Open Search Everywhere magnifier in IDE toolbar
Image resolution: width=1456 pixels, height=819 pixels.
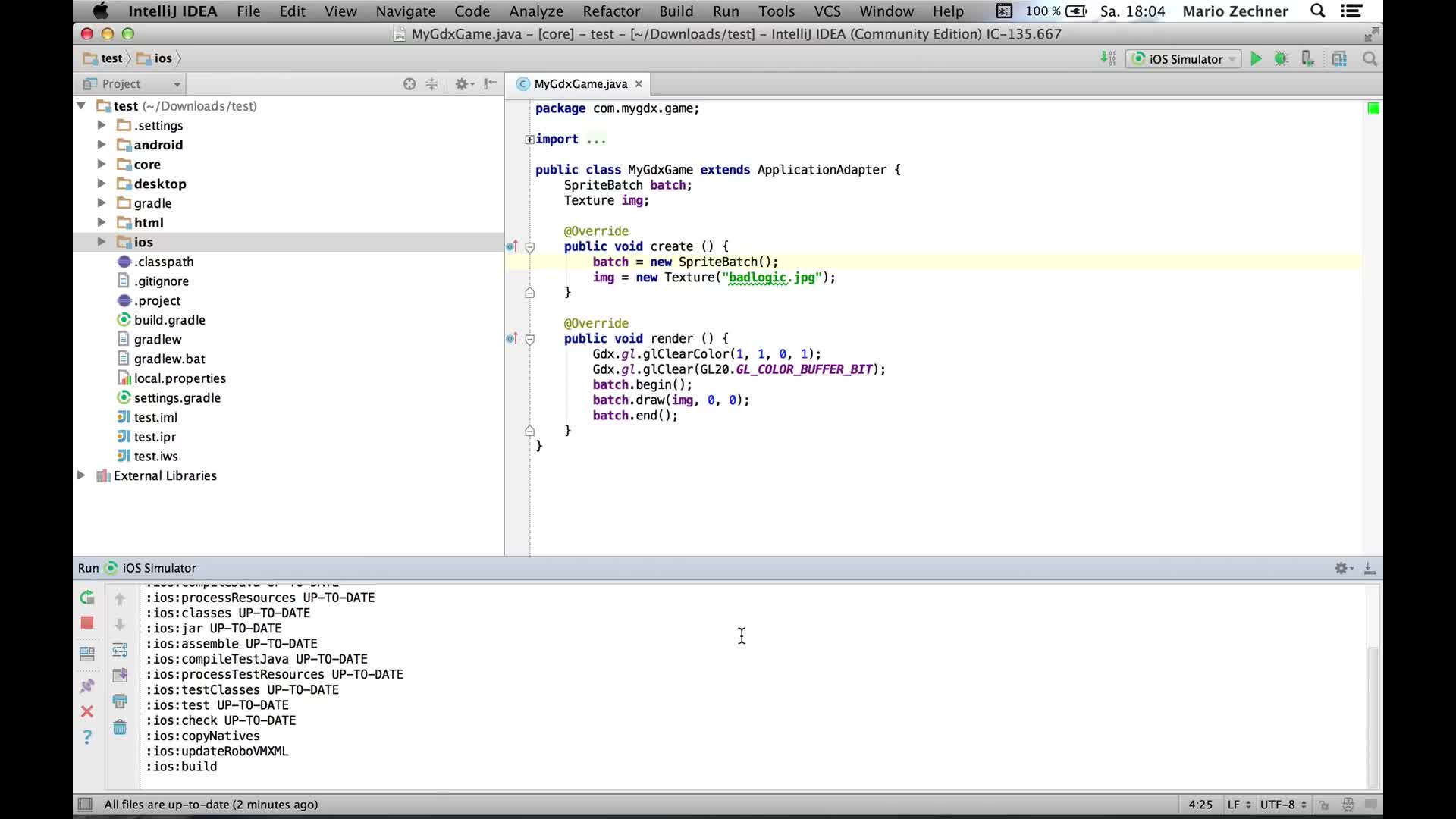[1370, 58]
